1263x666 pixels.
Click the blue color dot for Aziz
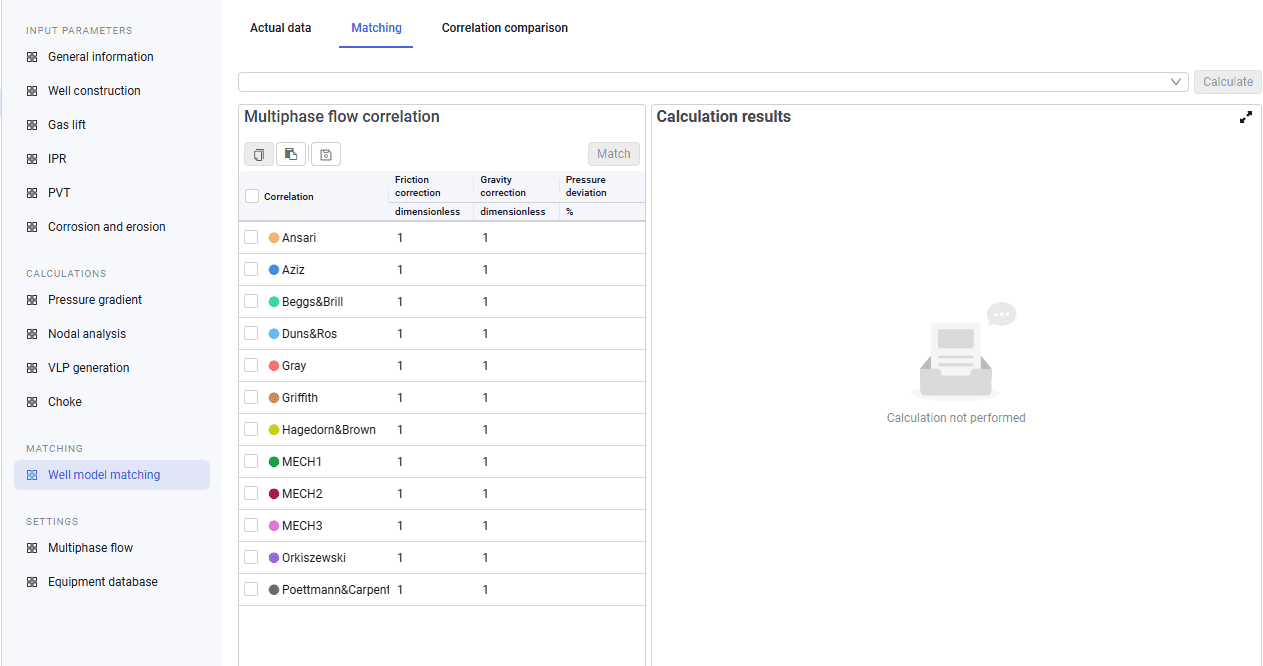[274, 270]
